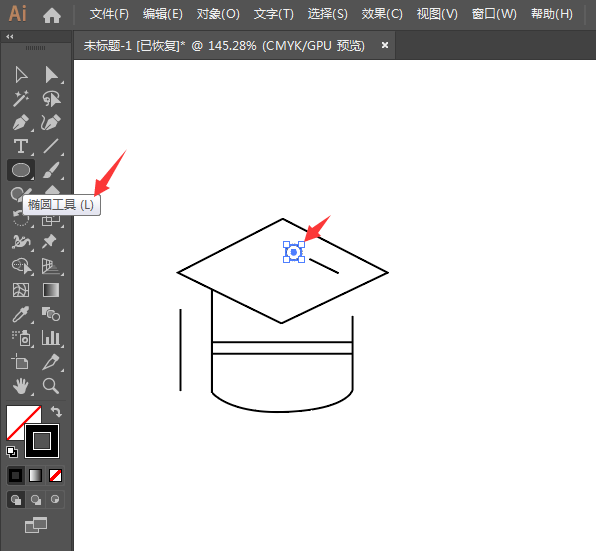Choose the Warp (width) tool

[x=21, y=242]
